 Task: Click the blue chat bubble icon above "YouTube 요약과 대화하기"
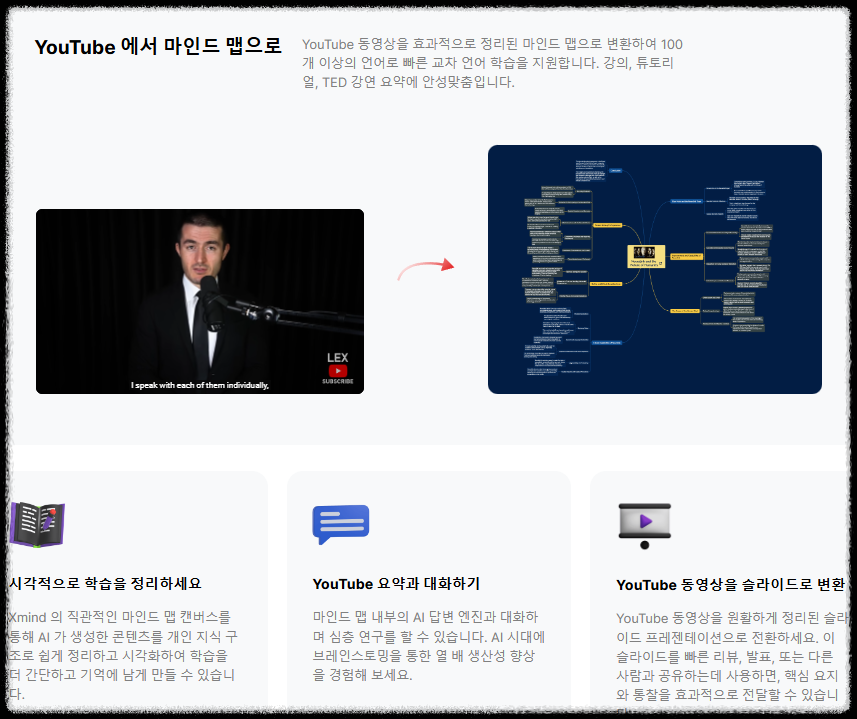click(x=341, y=523)
